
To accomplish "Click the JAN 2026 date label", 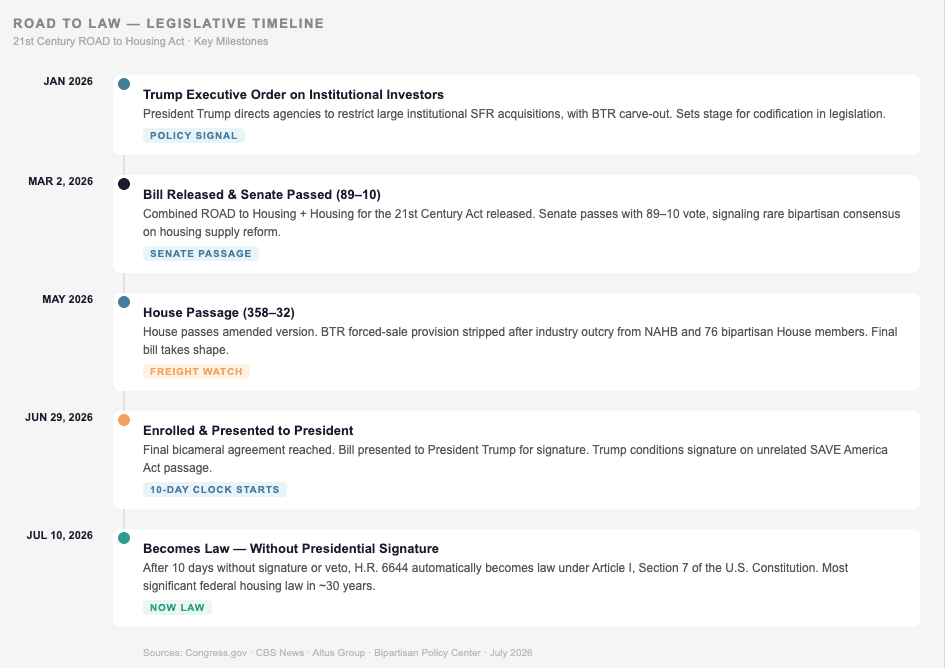I will point(68,81).
